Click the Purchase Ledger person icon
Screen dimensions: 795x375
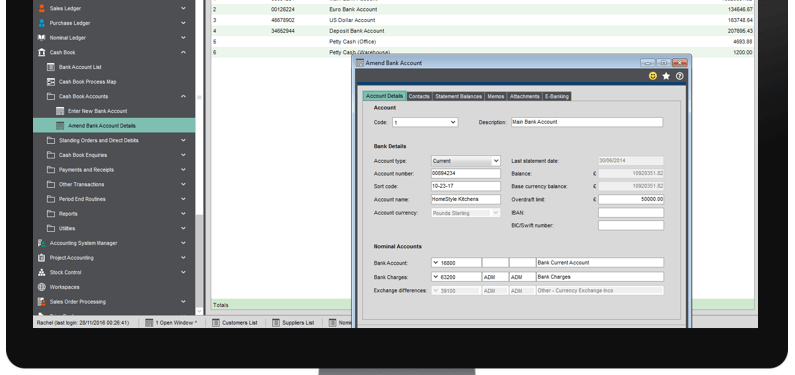pos(42,23)
